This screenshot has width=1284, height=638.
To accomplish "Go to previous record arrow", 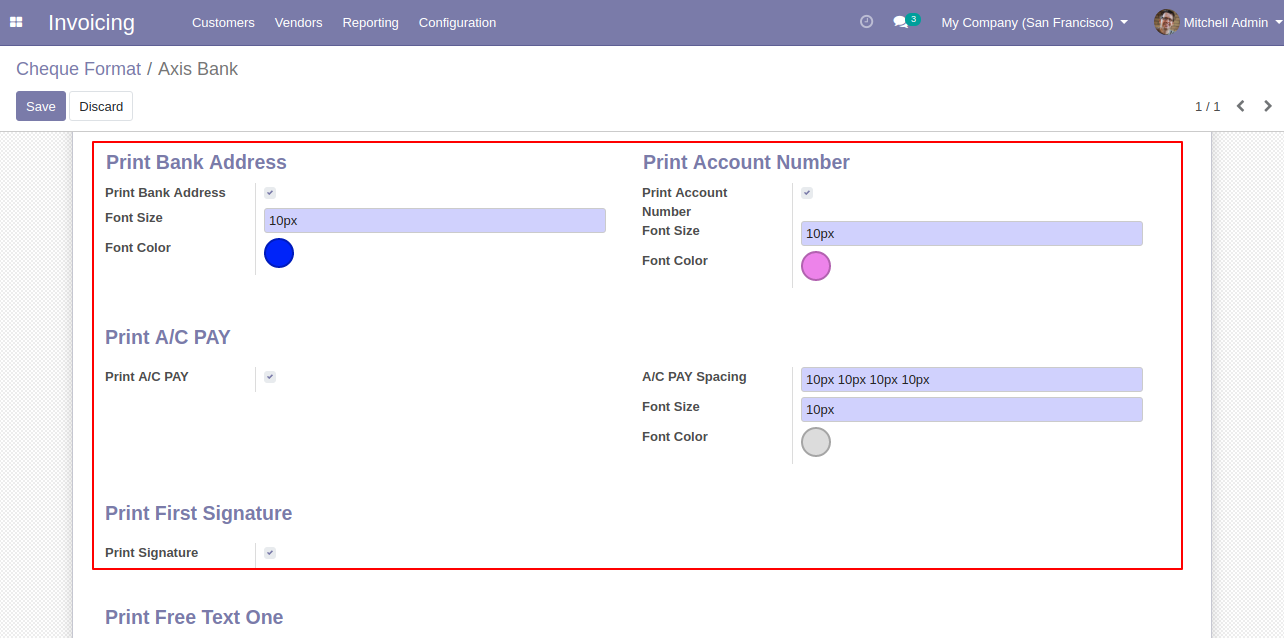I will 1240,106.
